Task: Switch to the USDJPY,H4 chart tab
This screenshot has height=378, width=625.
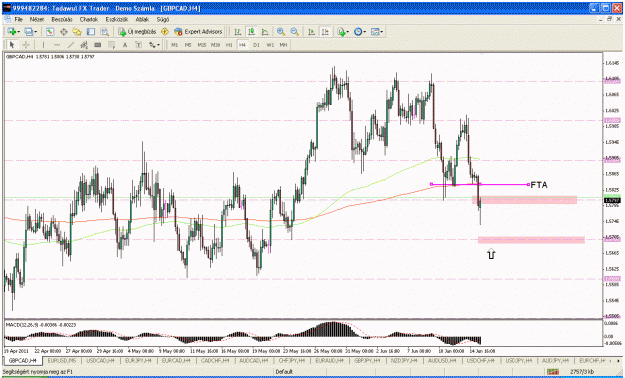Action: click(x=519, y=360)
